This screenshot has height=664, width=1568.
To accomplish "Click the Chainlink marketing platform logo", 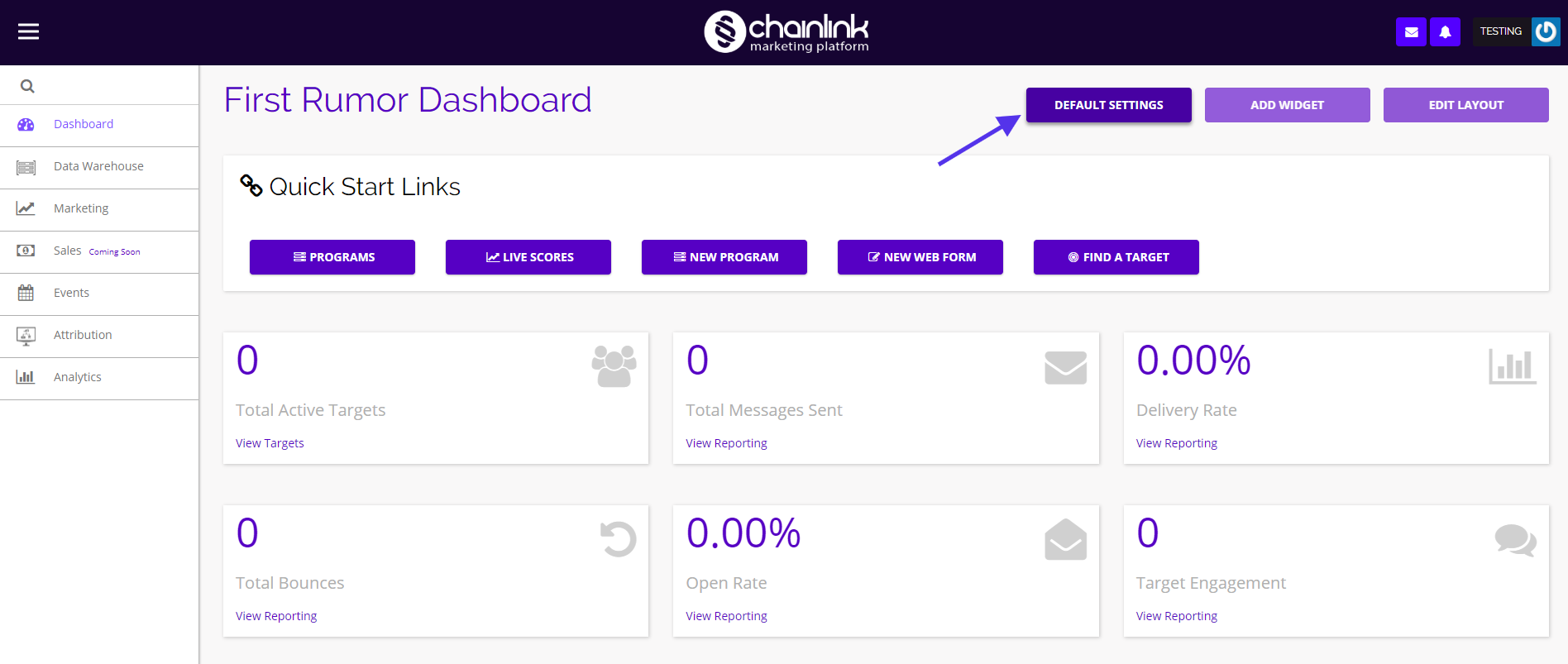I will pos(786,32).
